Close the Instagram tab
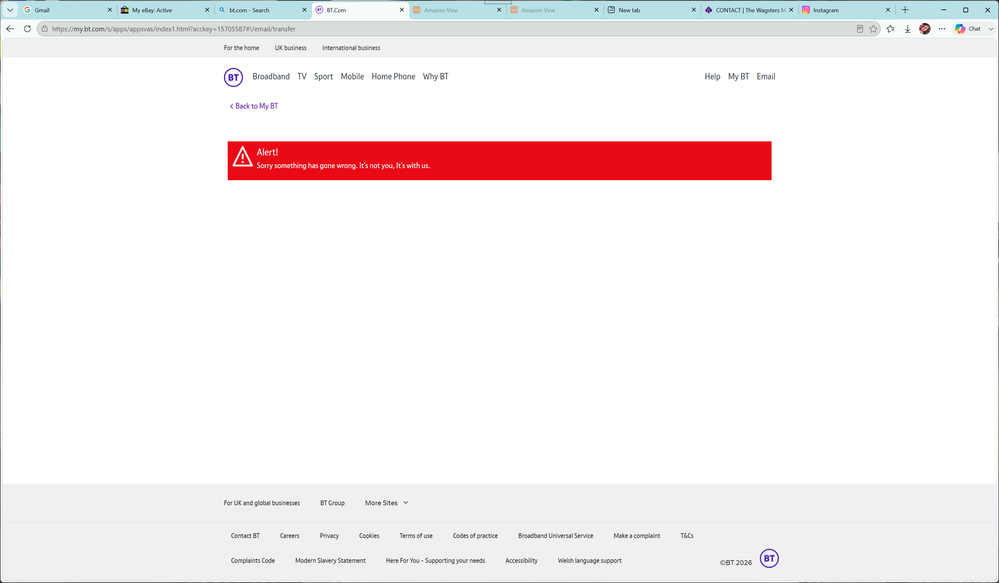 [x=888, y=10]
